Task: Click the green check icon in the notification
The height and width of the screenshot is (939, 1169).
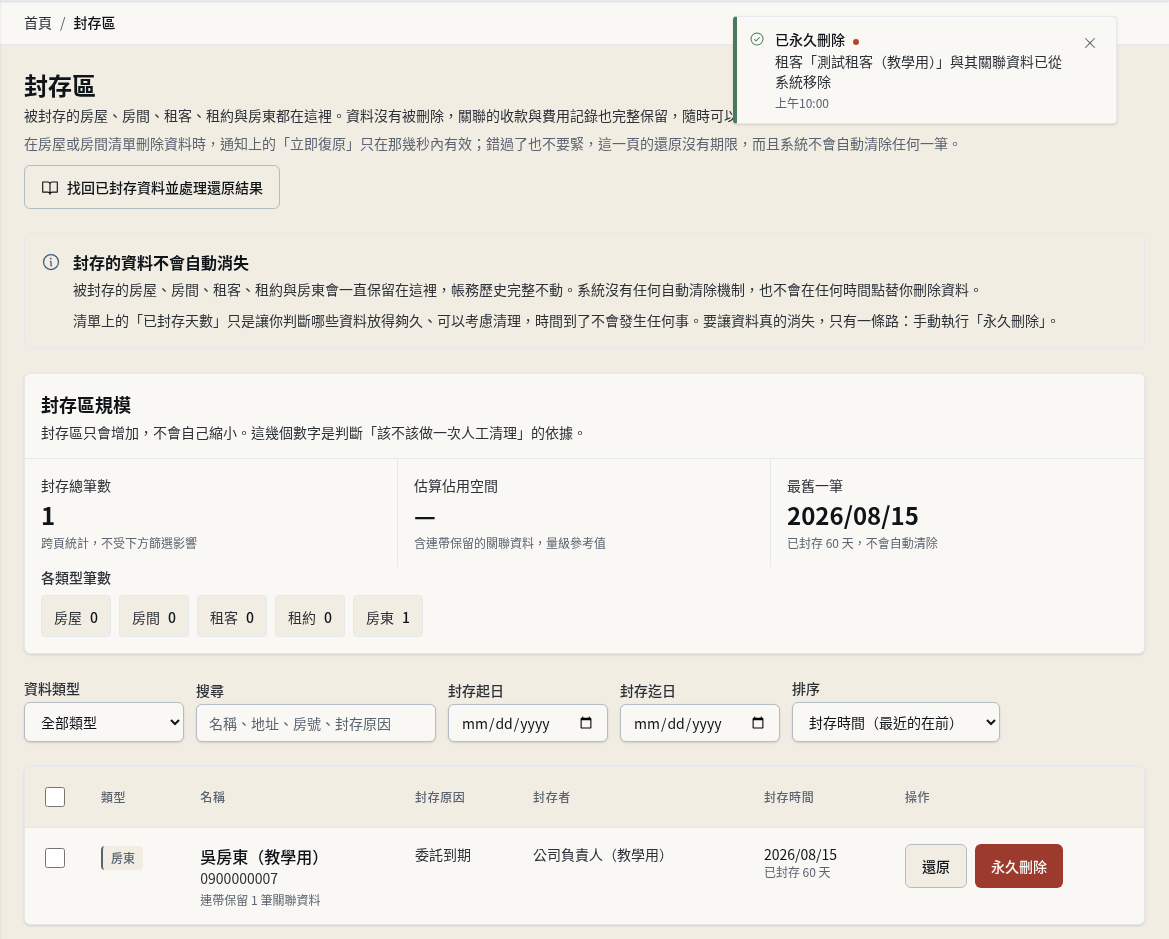Action: 757,39
